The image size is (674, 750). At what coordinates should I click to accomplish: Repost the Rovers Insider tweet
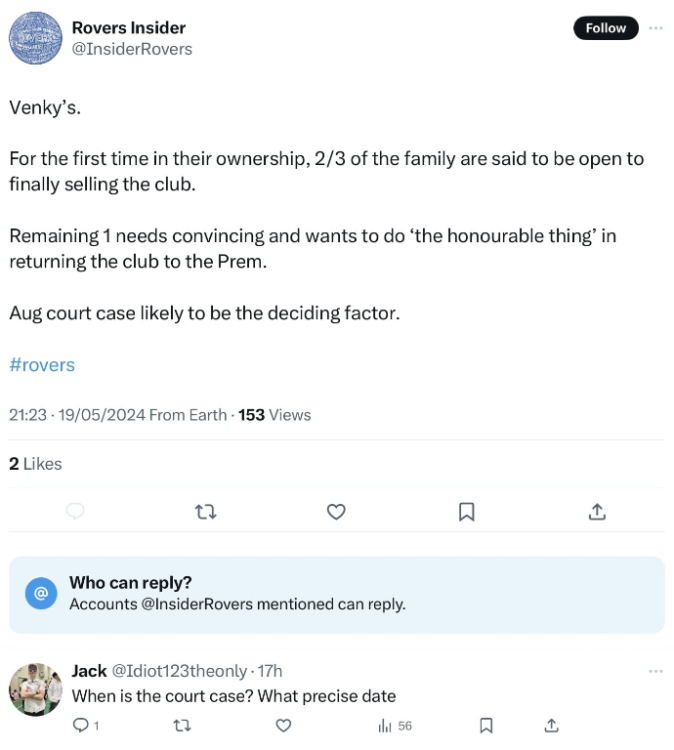click(x=204, y=512)
